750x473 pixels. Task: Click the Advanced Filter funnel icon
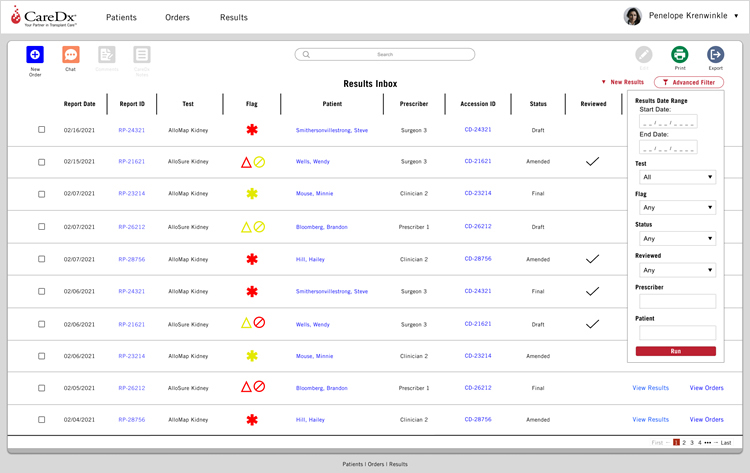(665, 82)
